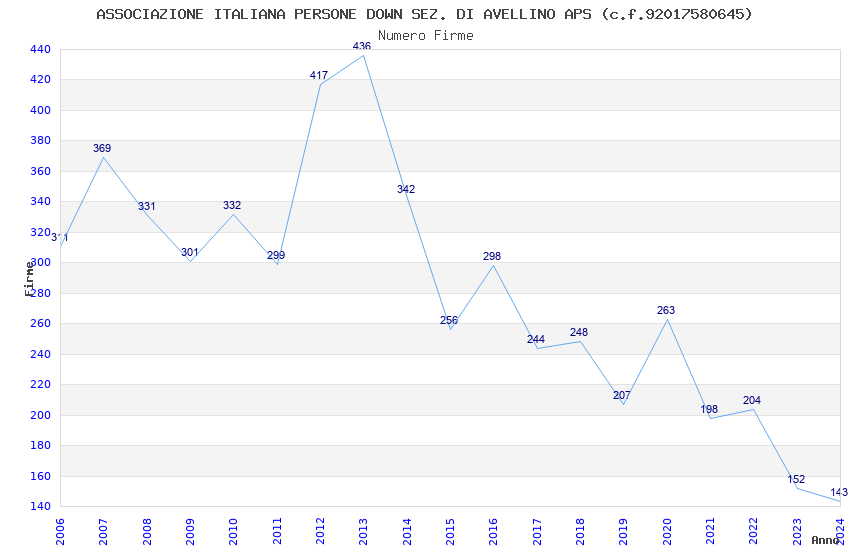The width and height of the screenshot is (850, 550).
Task: Click the x-axis year label 2020
Action: pos(667,531)
